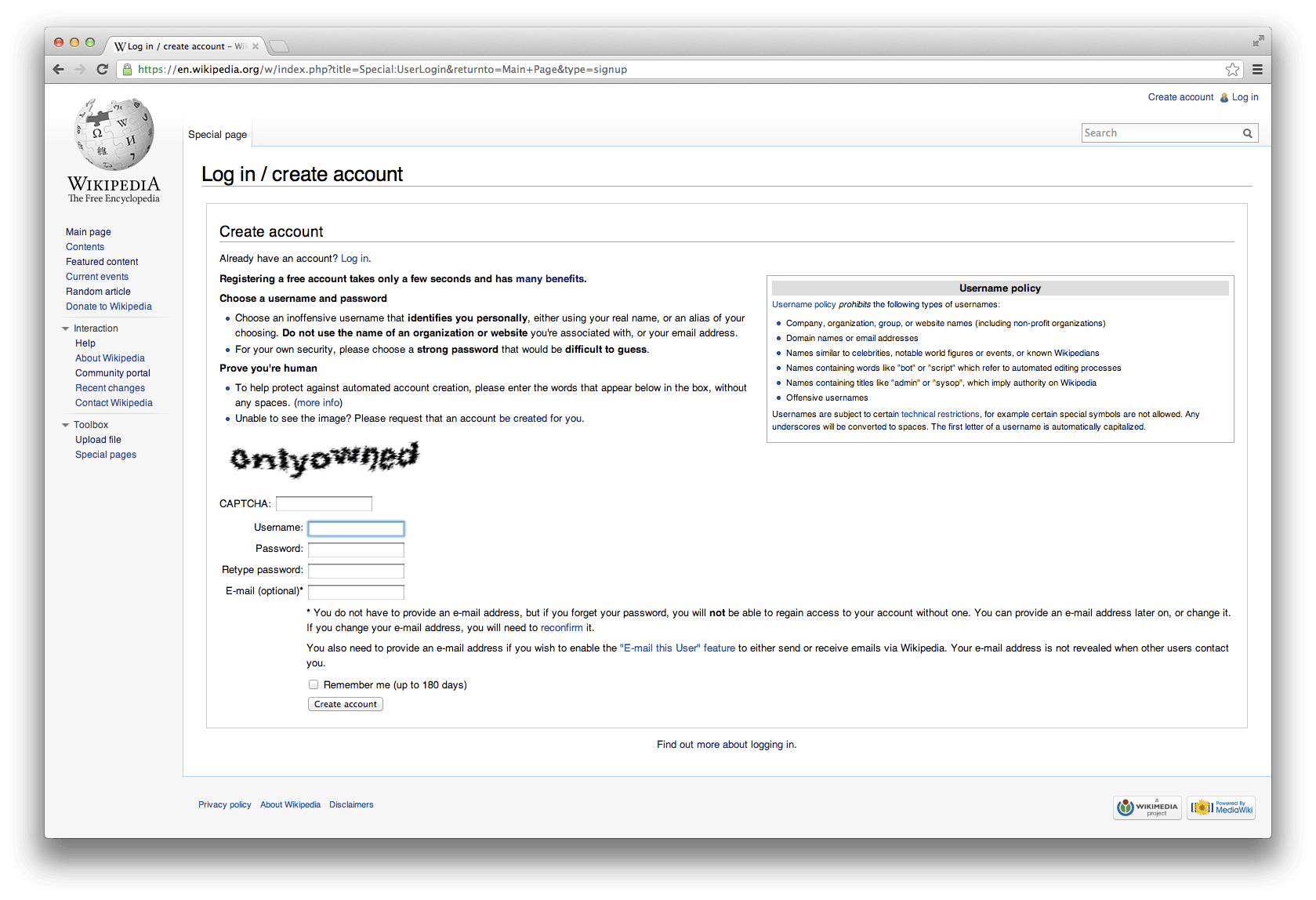The height and width of the screenshot is (900, 1316).
Task: Reload the page with refresh icon
Action: [102, 69]
